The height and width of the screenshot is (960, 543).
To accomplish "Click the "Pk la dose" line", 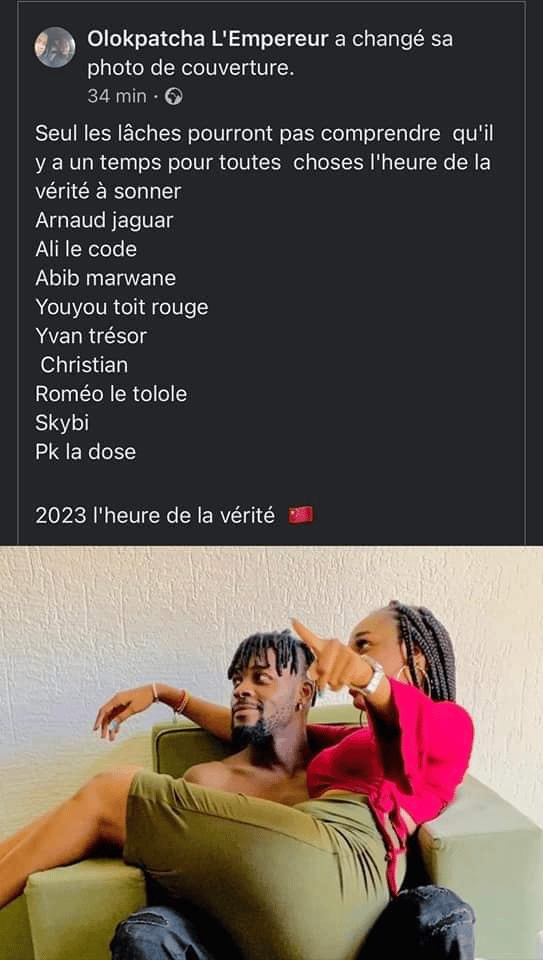I will pyautogui.click(x=86, y=452).
